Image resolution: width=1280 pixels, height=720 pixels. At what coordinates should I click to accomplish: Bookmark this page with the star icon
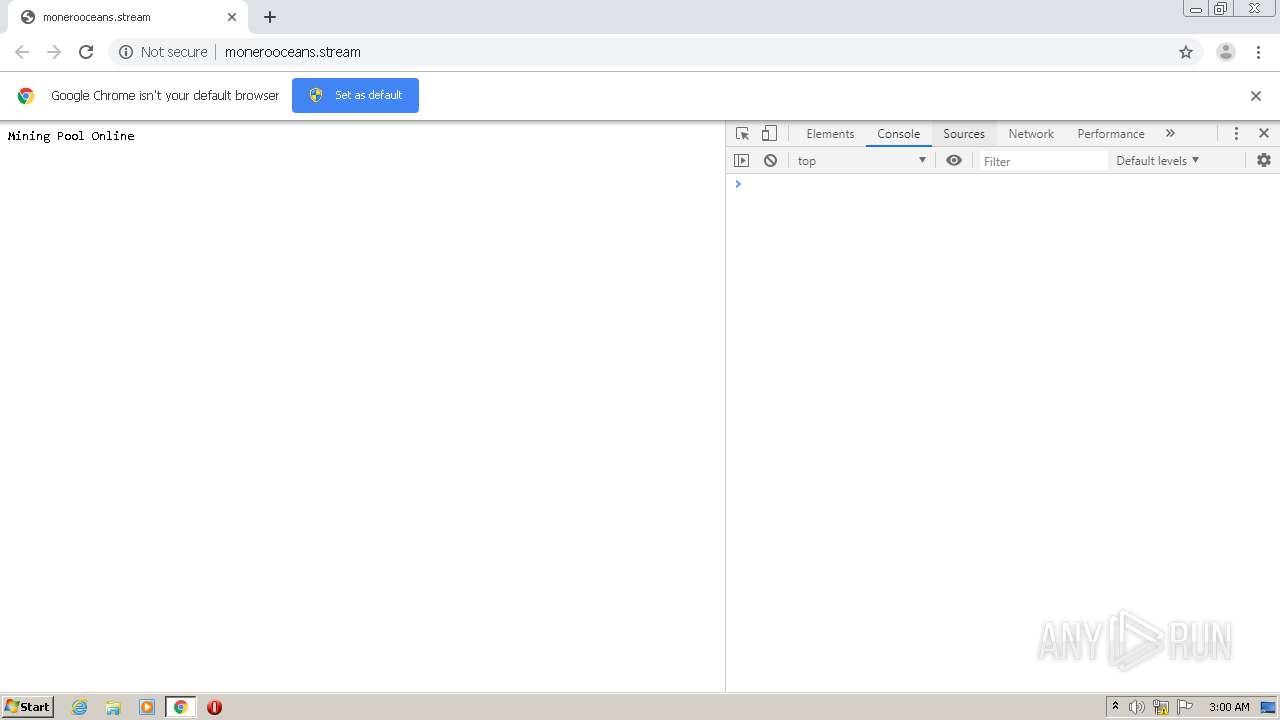coord(1186,52)
